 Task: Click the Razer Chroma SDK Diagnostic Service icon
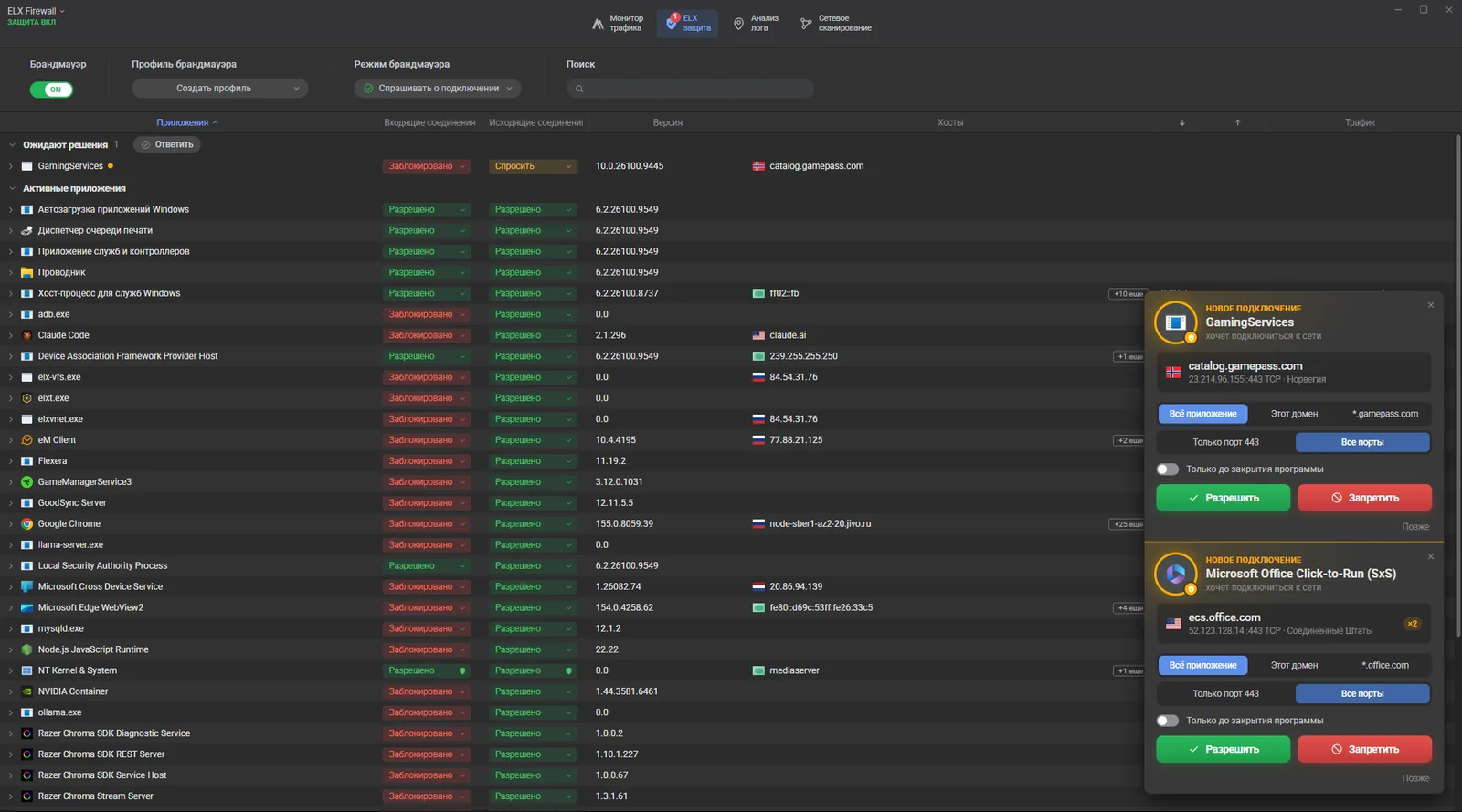(26, 733)
